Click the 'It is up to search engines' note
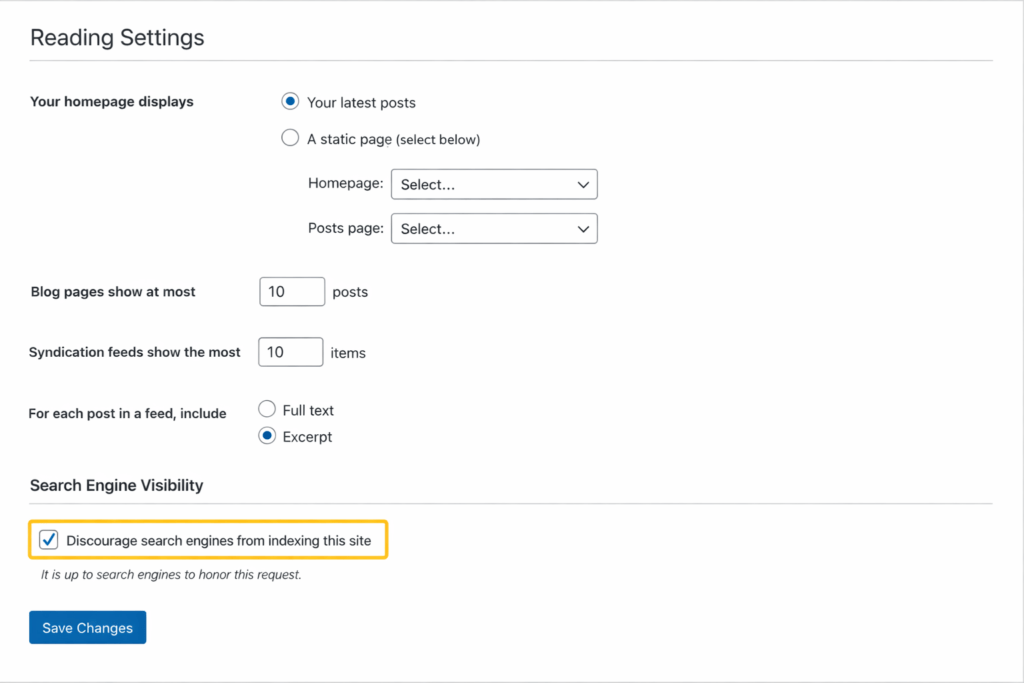This screenshot has width=1024, height=683. pos(171,575)
